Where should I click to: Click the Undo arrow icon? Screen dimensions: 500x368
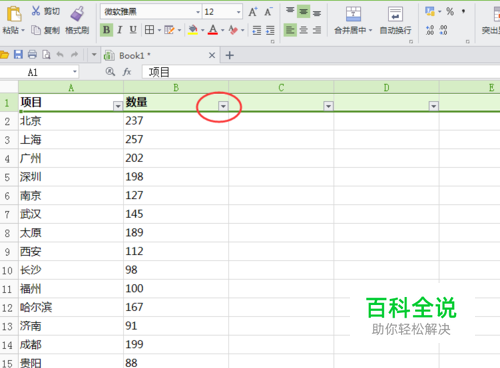pyautogui.click(x=60, y=55)
